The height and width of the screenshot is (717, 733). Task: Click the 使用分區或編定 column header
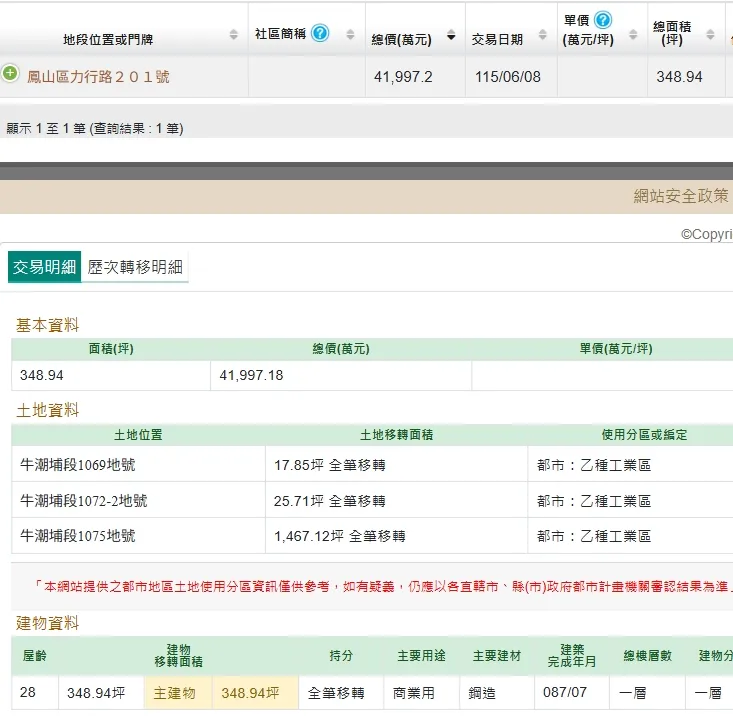[644, 435]
